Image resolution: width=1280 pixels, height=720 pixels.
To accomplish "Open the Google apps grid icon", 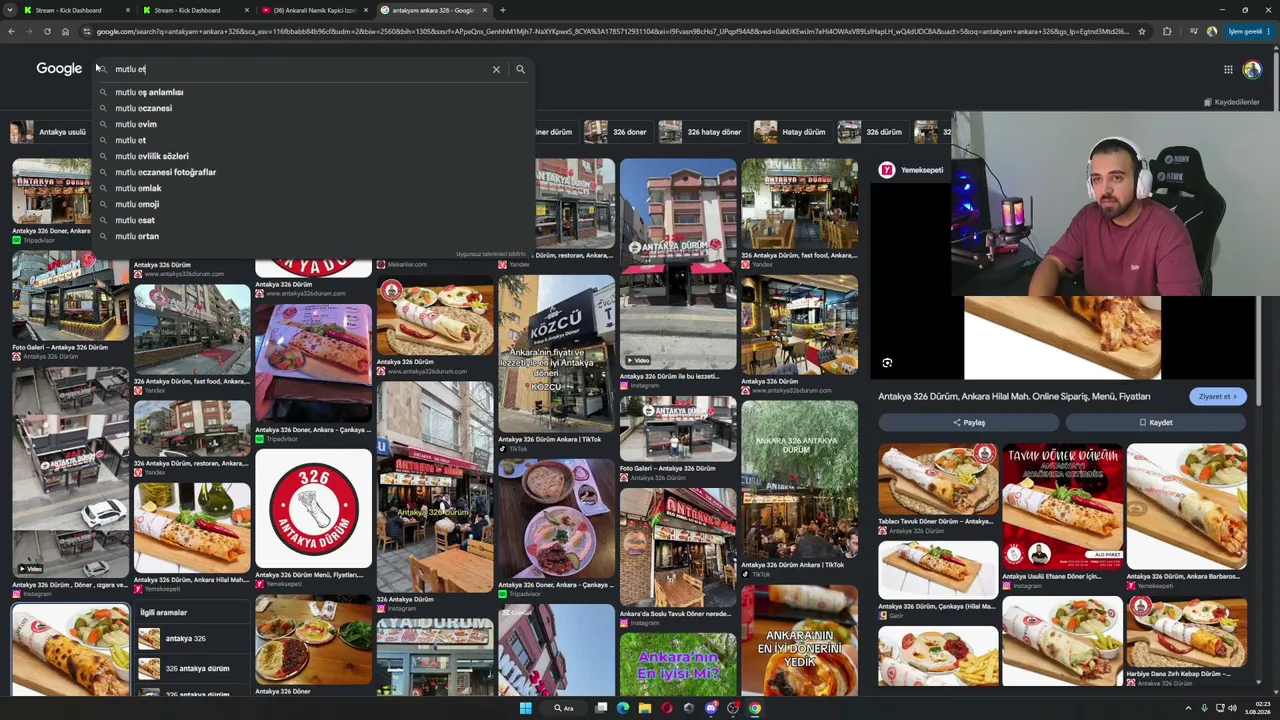I will tap(1228, 69).
